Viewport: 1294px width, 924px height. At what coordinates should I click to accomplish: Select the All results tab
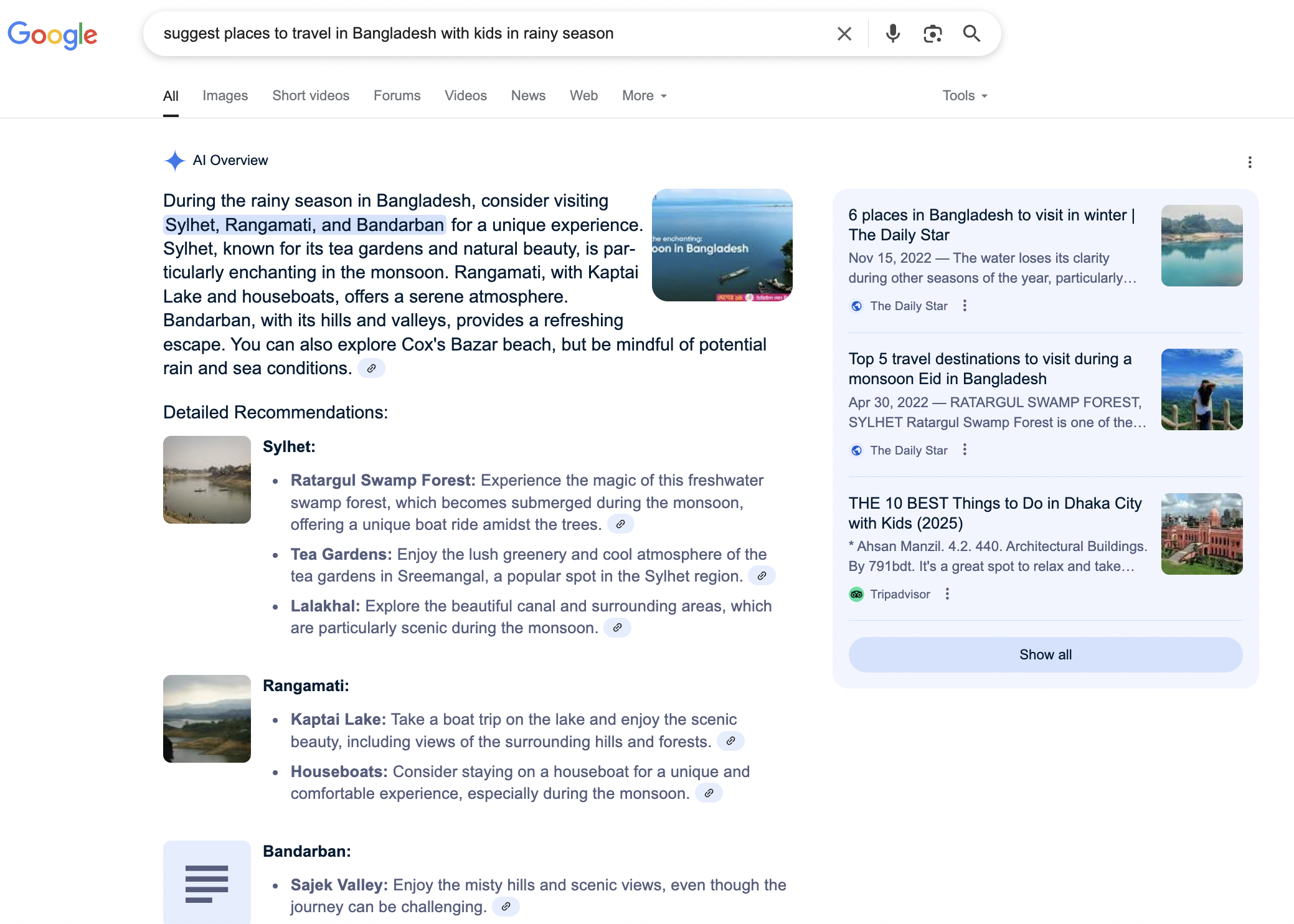click(x=171, y=96)
